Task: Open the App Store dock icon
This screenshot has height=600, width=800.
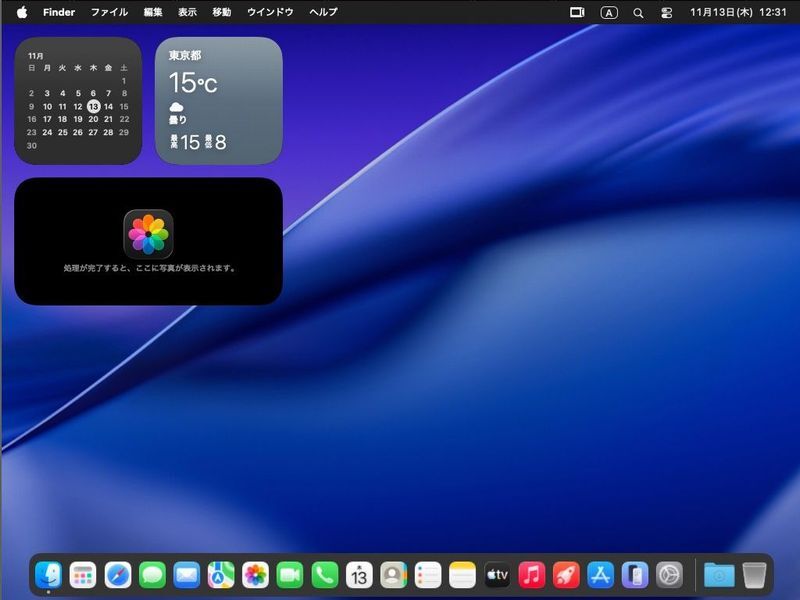Action: click(x=600, y=575)
